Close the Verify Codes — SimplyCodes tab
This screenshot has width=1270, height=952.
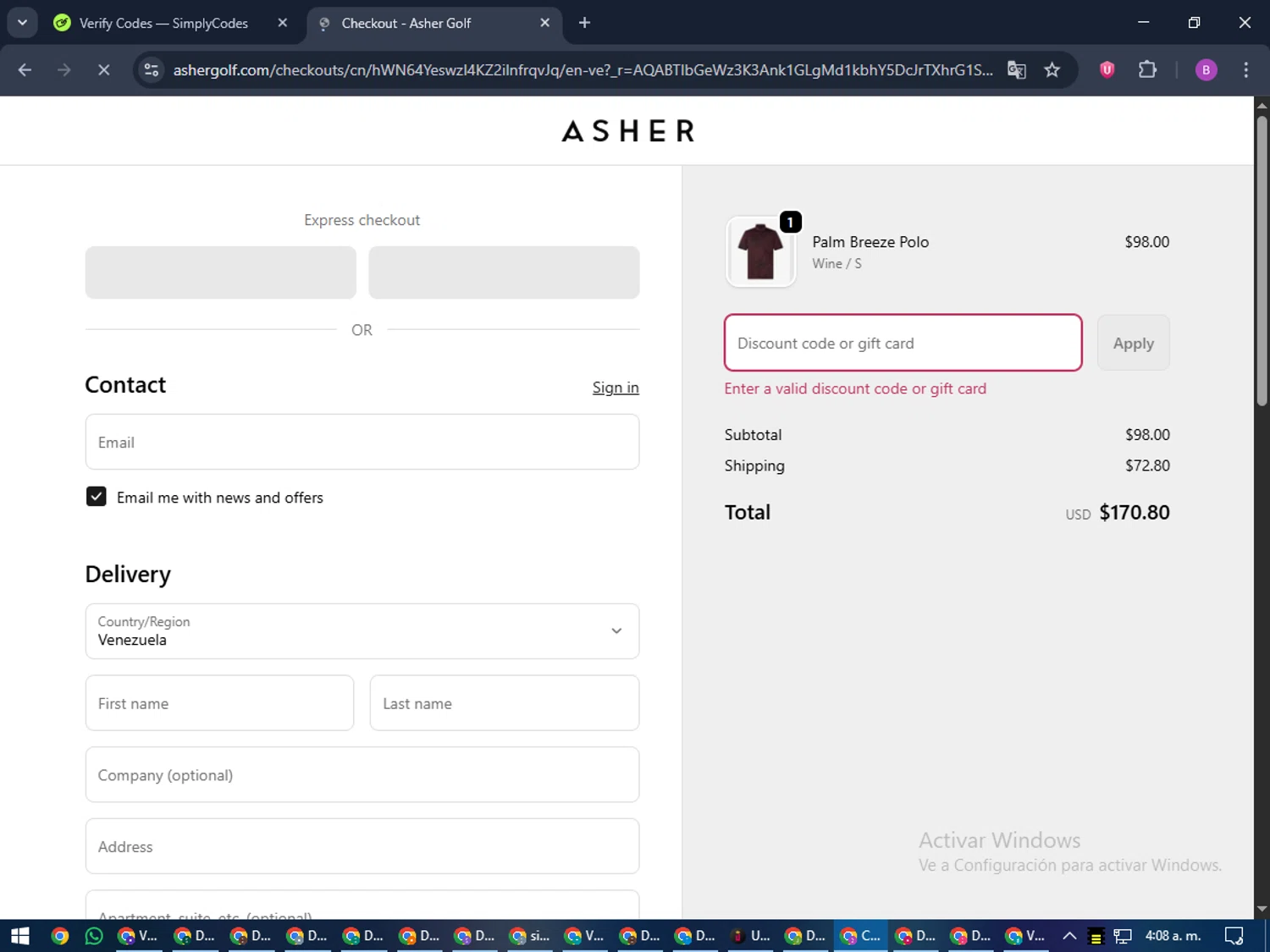point(283,23)
